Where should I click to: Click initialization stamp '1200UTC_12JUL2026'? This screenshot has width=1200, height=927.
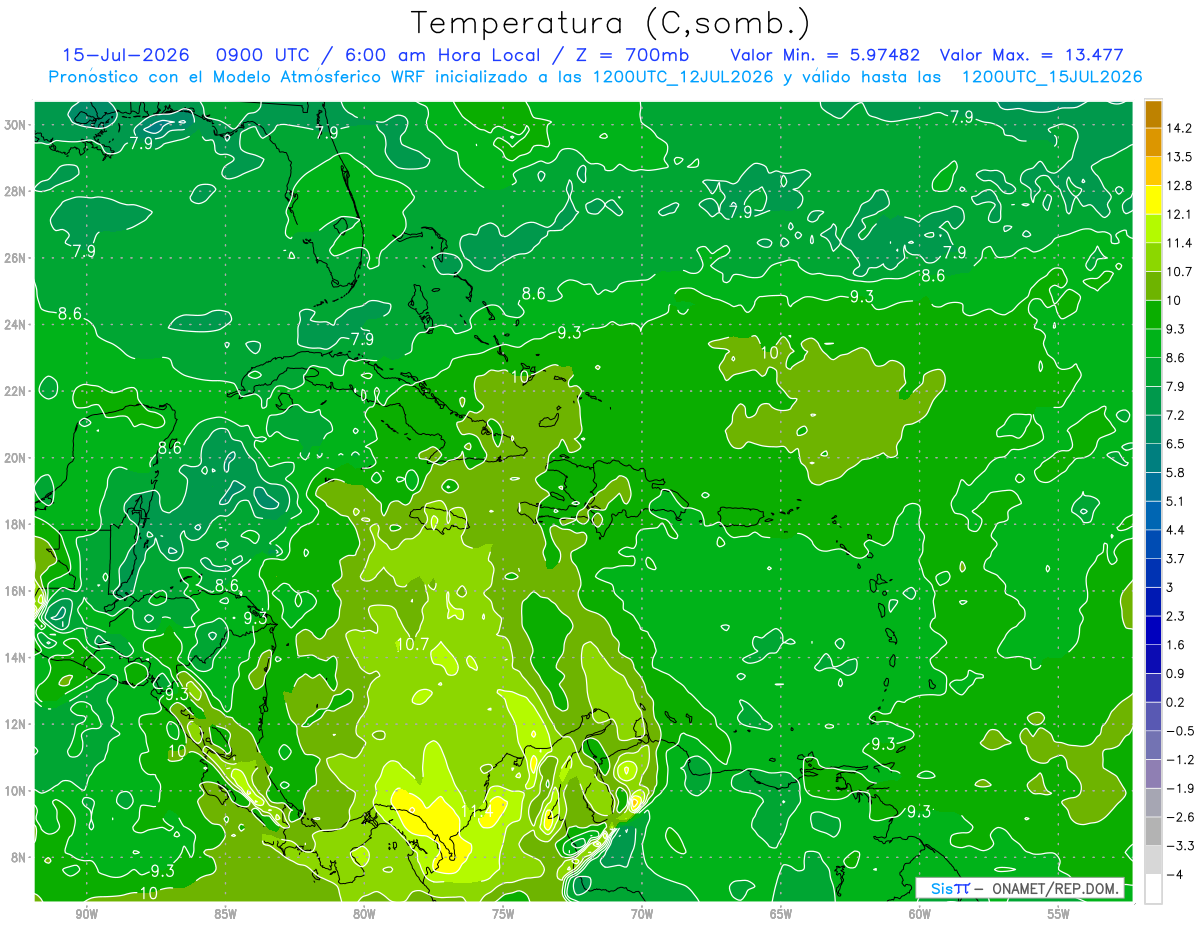(684, 77)
